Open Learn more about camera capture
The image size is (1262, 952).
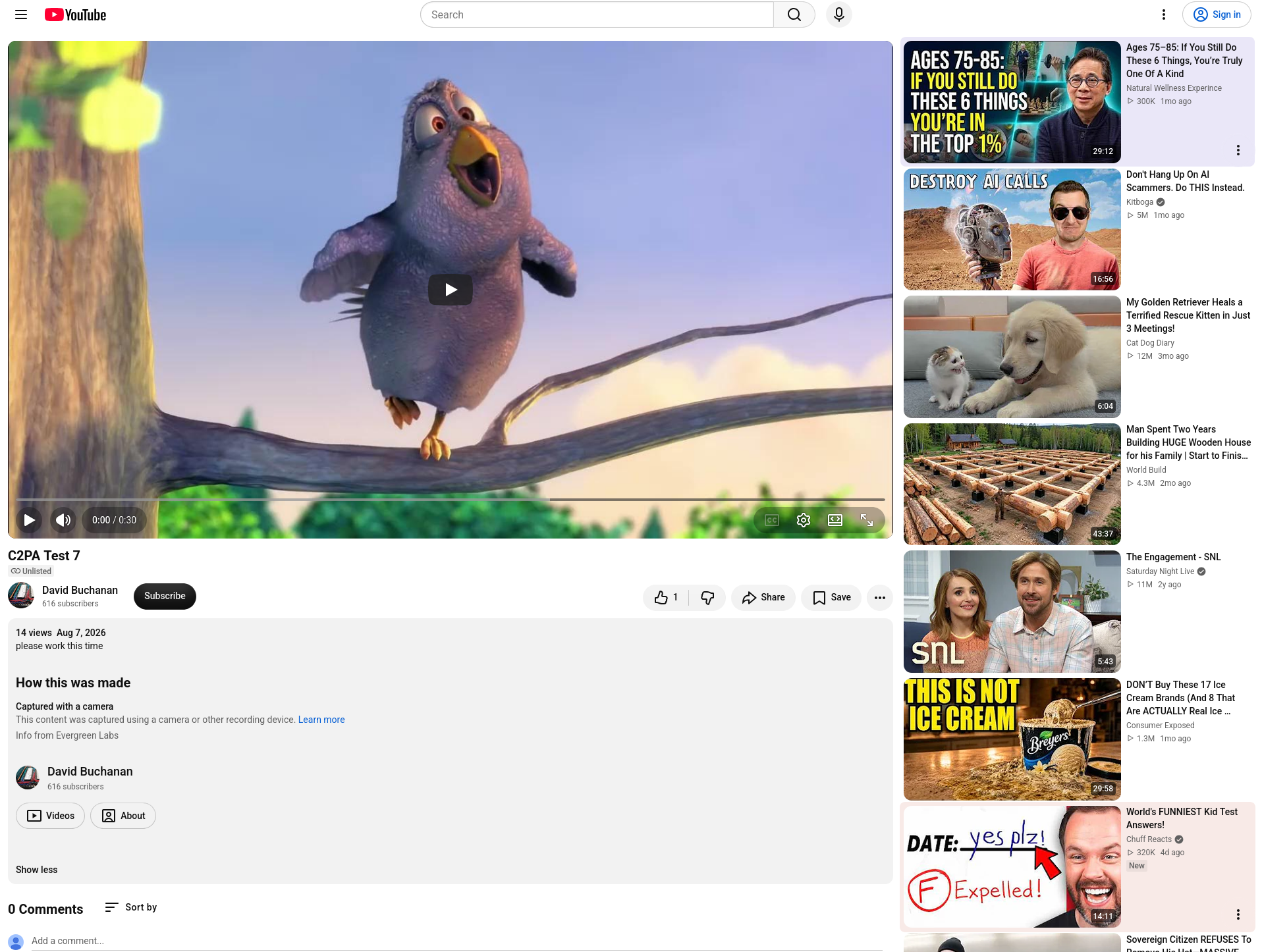pyautogui.click(x=321, y=720)
